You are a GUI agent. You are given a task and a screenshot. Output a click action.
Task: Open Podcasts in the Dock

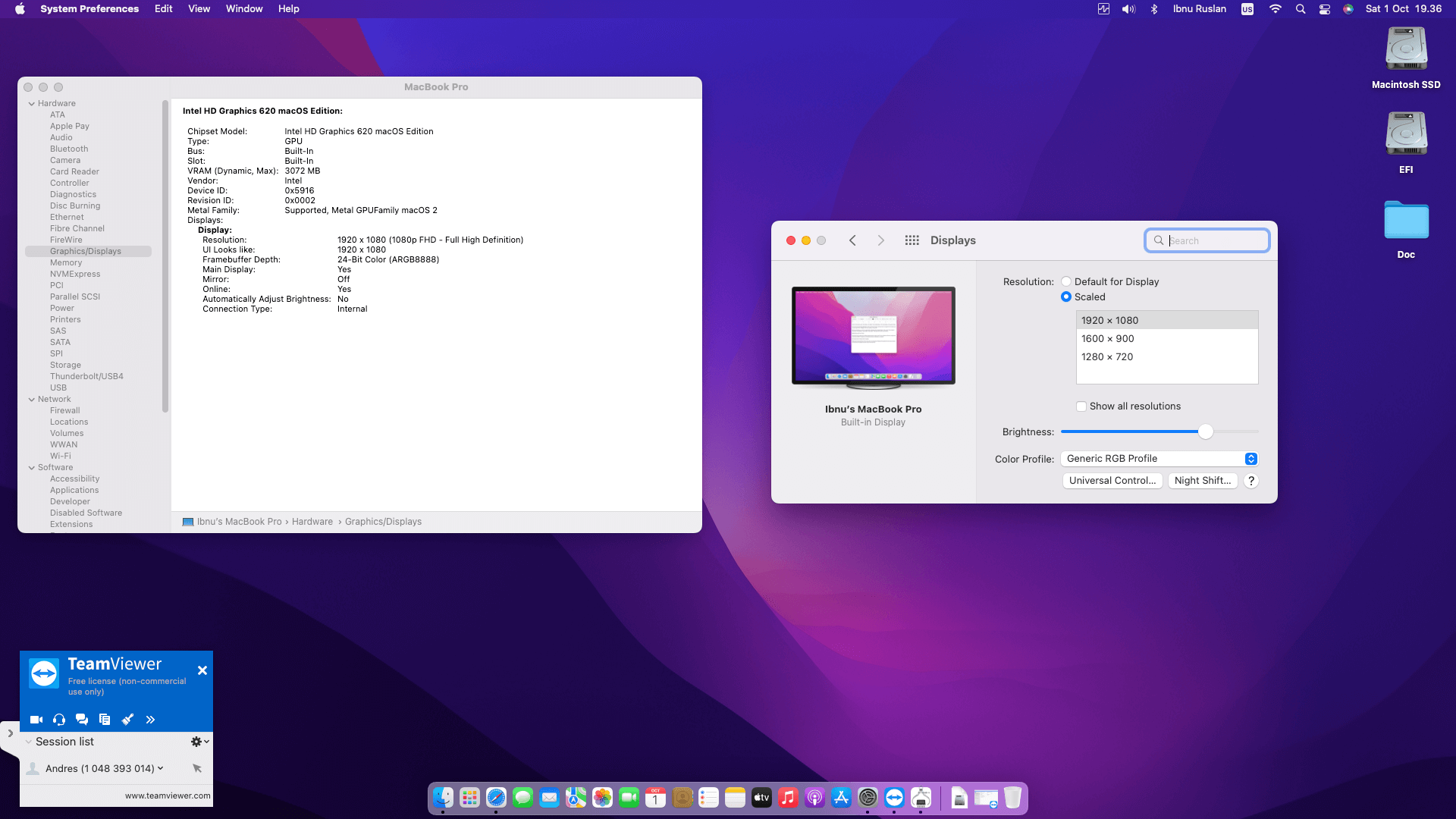(x=814, y=798)
